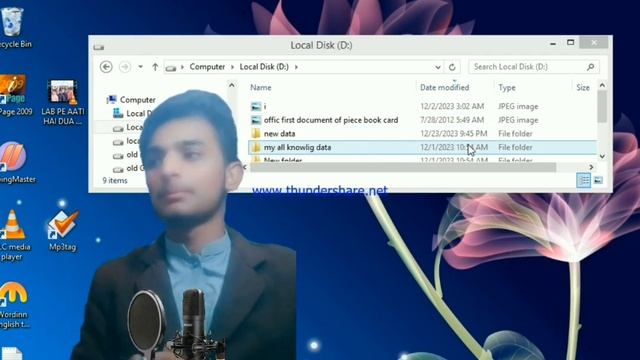Minimize the Local Disk (D:) window

[x=553, y=43]
